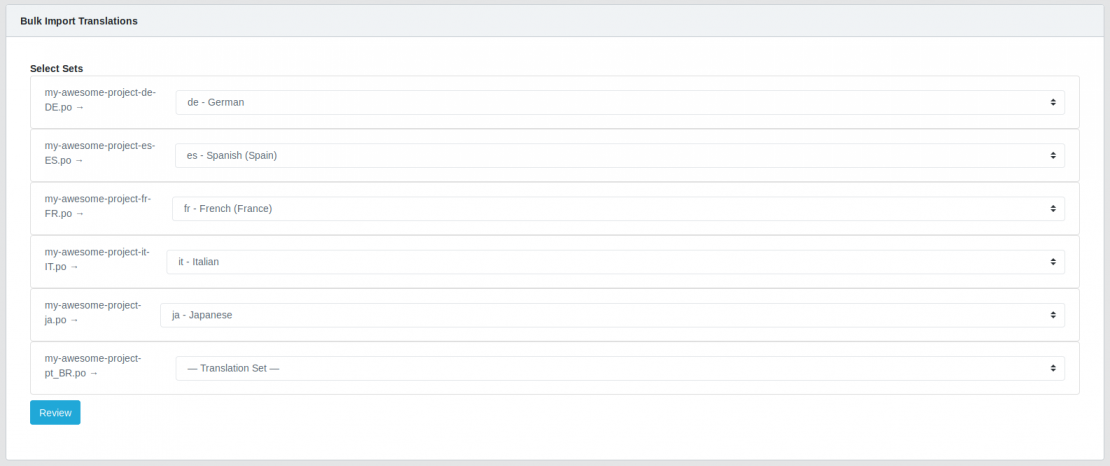Click the German dropdown arrow icon
1110x466 pixels.
coord(1053,102)
